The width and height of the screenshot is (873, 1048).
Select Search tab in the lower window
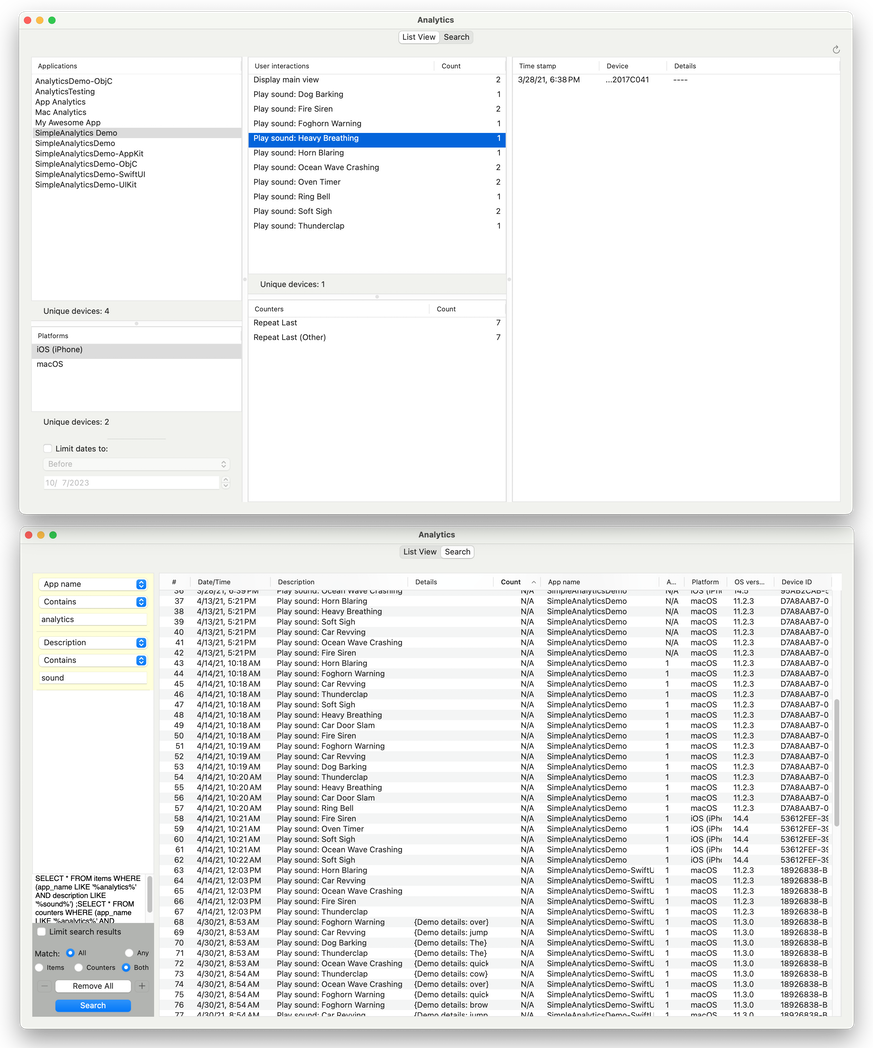coord(458,552)
